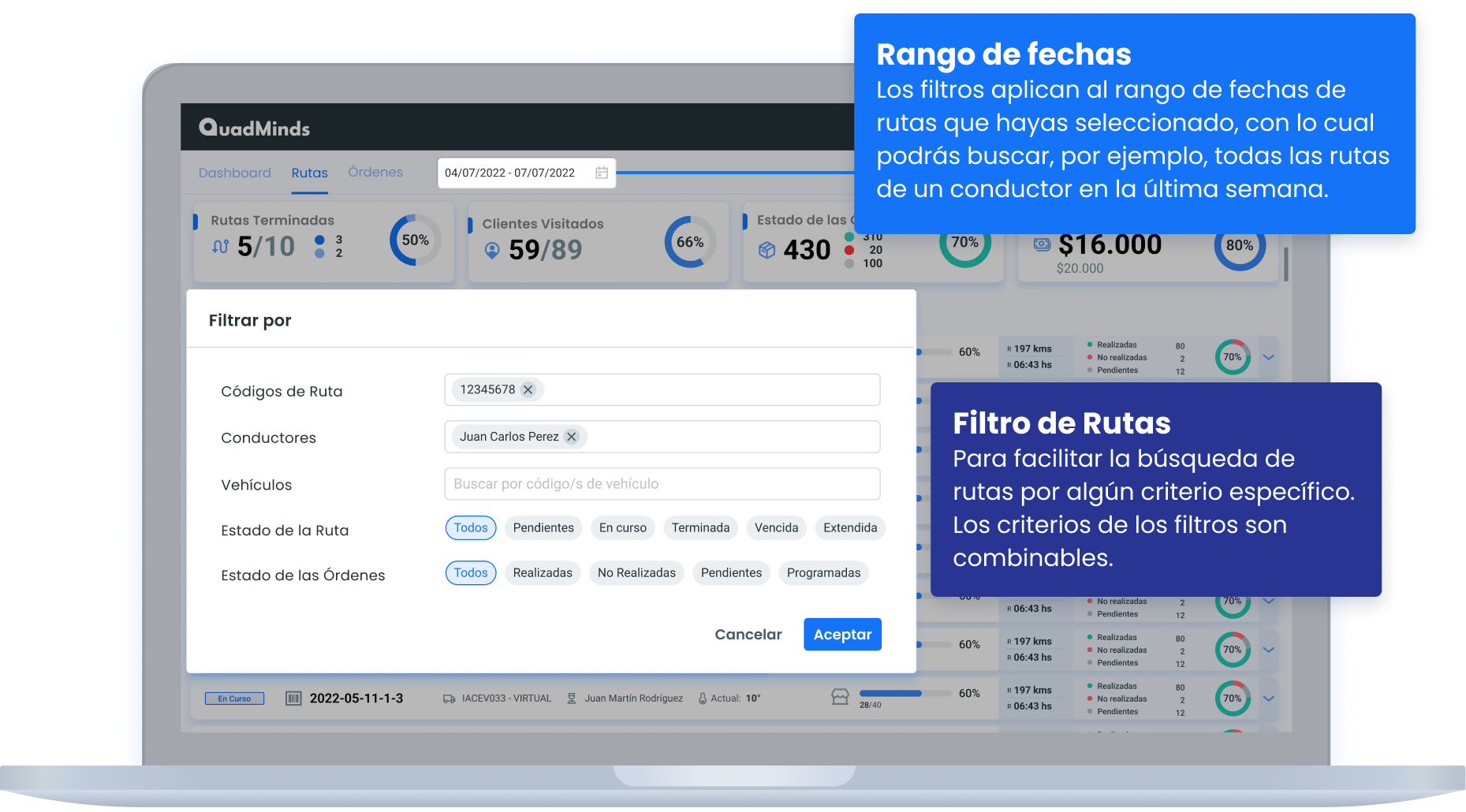Click the location pin icon in Clientes Visitados
This screenshot has height=812, width=1466.
(x=492, y=251)
